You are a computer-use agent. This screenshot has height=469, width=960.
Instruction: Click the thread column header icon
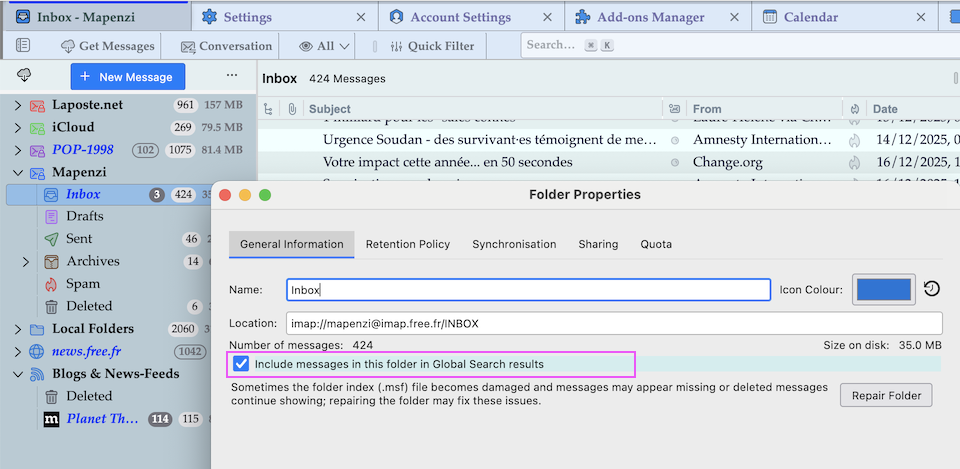[x=268, y=109]
